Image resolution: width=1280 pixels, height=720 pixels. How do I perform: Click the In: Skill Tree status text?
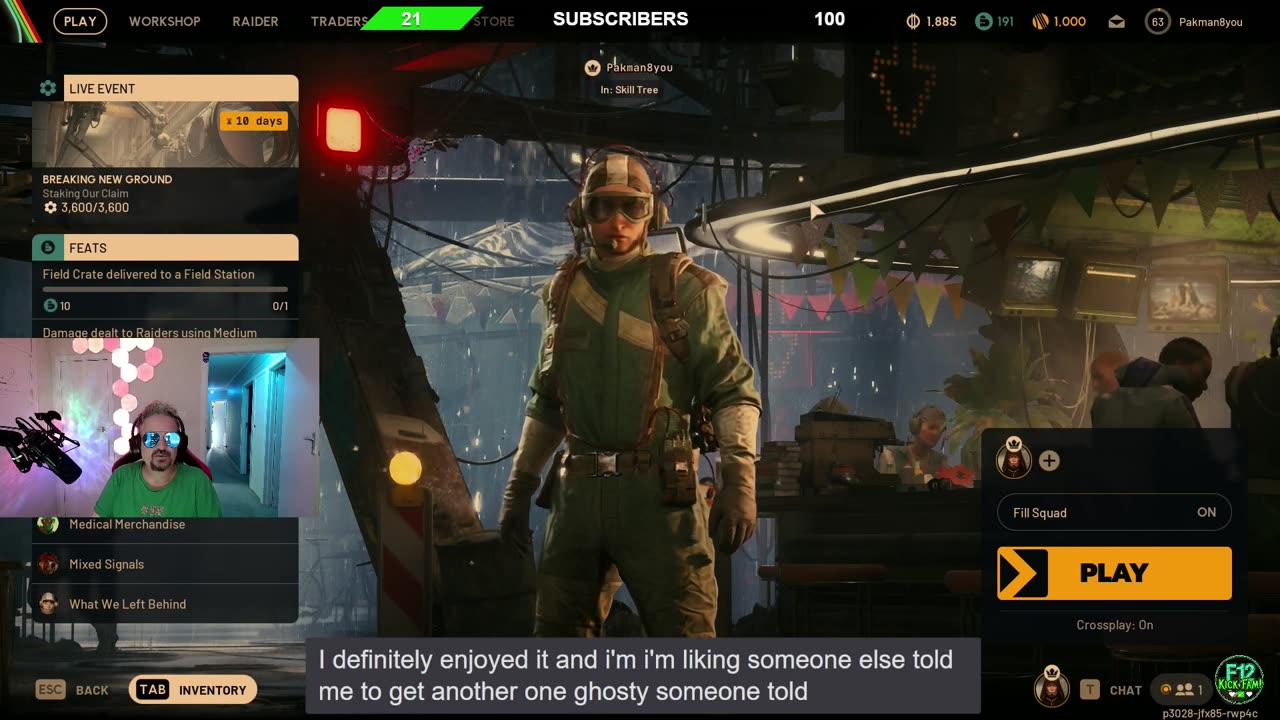(x=629, y=90)
